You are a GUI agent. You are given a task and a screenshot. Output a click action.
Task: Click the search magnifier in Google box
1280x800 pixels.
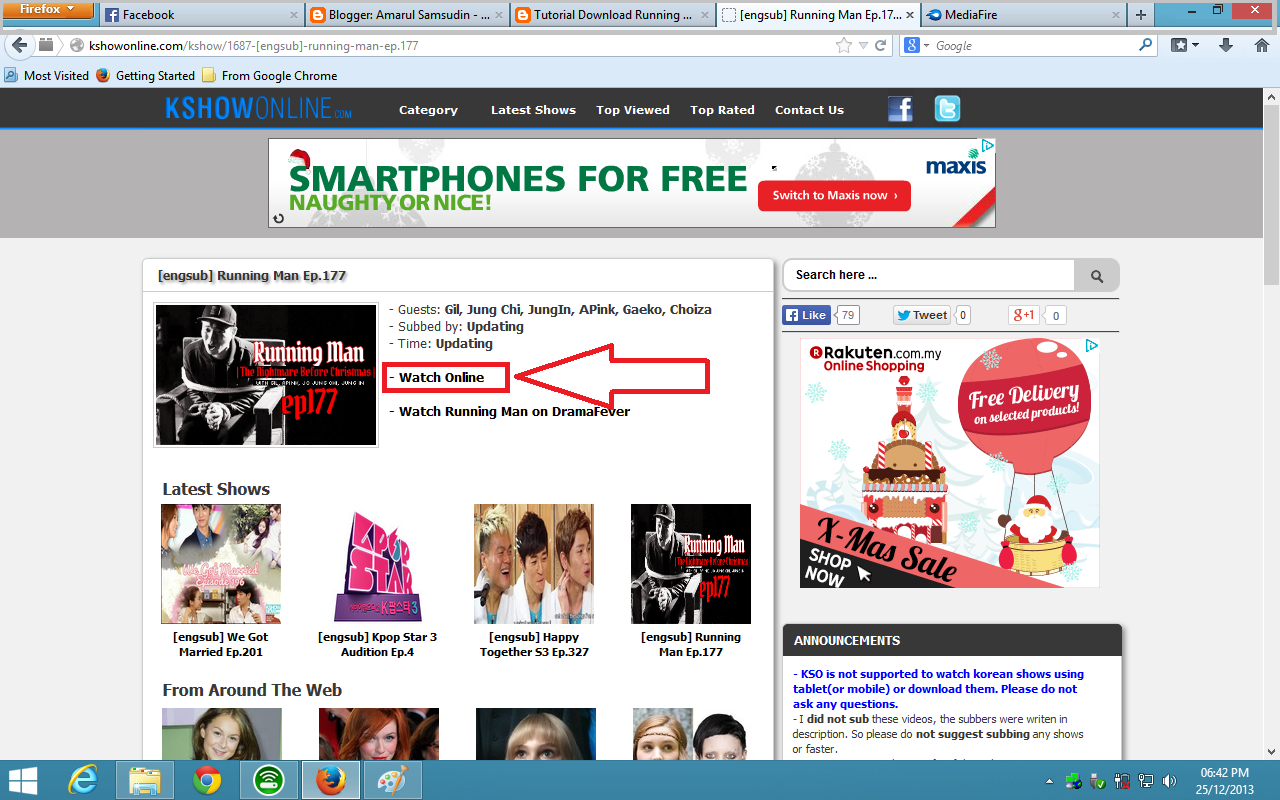pos(1146,45)
